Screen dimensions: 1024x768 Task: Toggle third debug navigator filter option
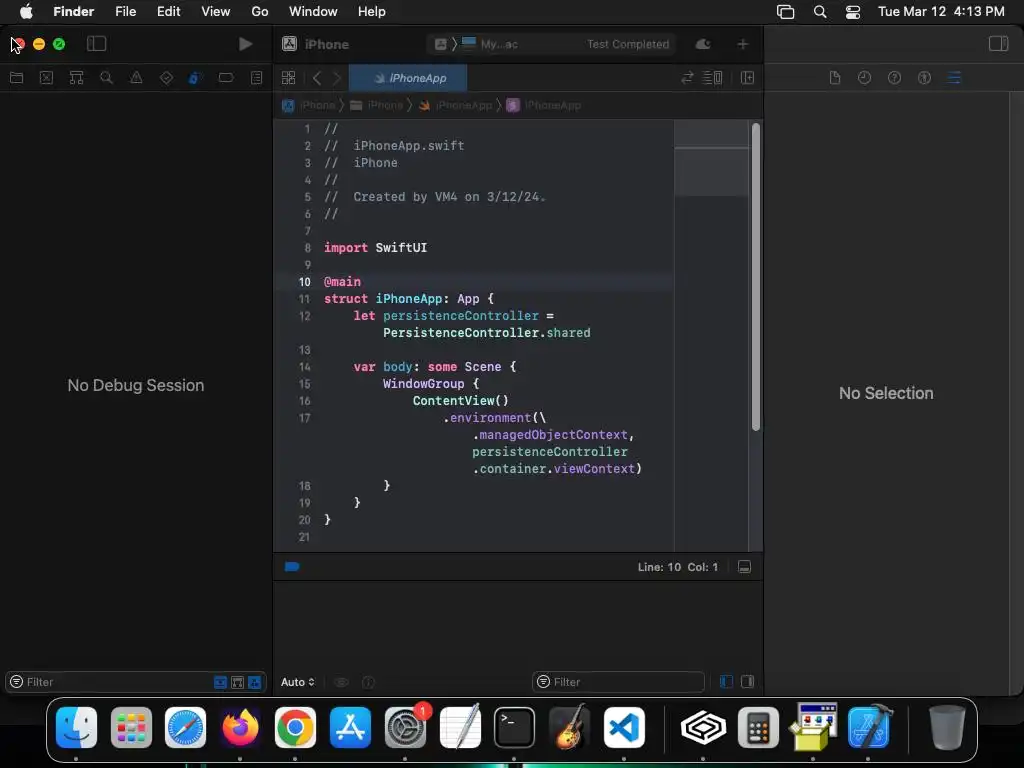[x=254, y=682]
